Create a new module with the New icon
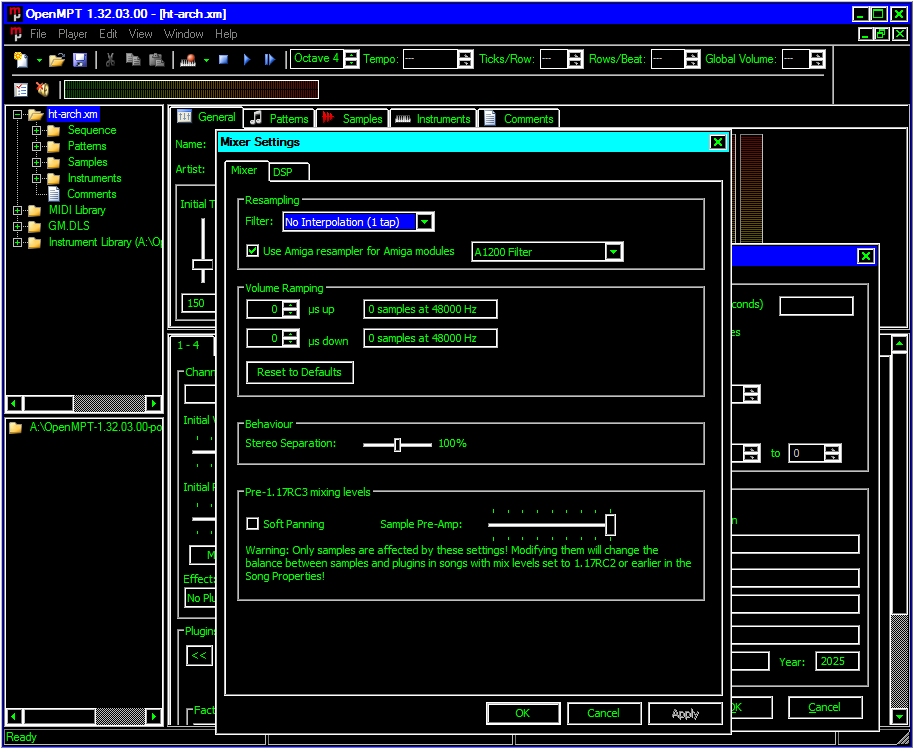The height and width of the screenshot is (749, 914). point(21,59)
